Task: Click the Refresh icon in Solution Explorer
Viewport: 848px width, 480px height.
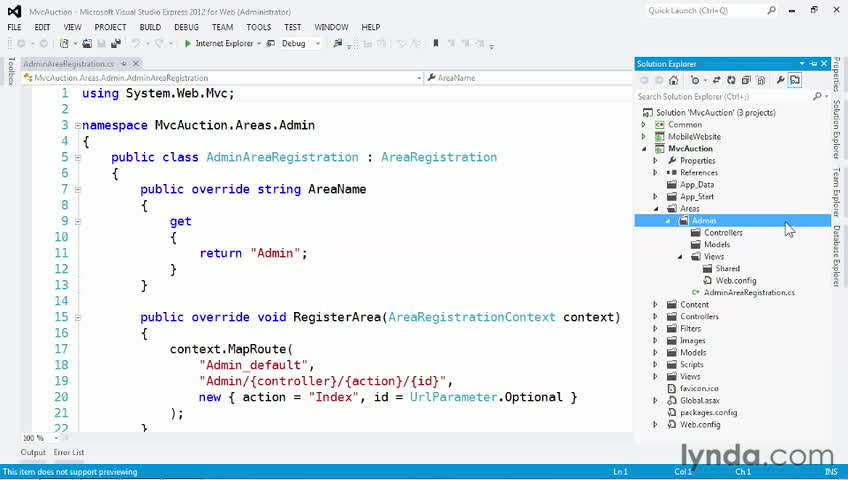Action: click(x=731, y=80)
